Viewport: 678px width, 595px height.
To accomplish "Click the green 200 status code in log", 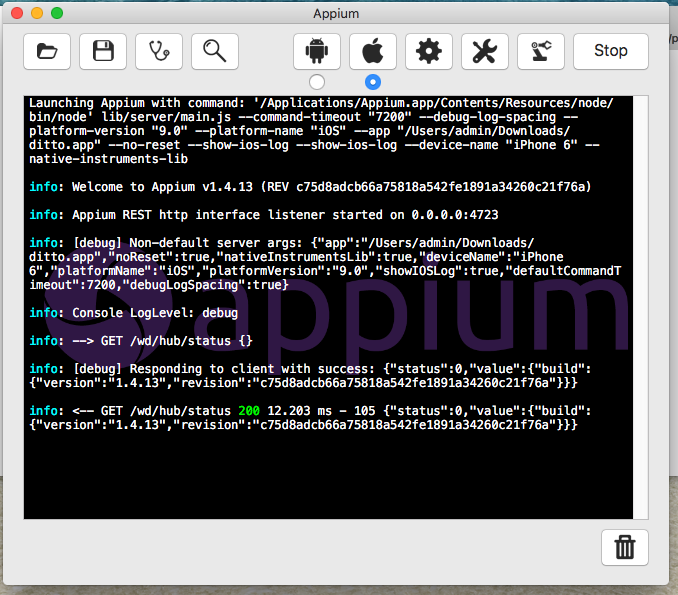I will [249, 410].
